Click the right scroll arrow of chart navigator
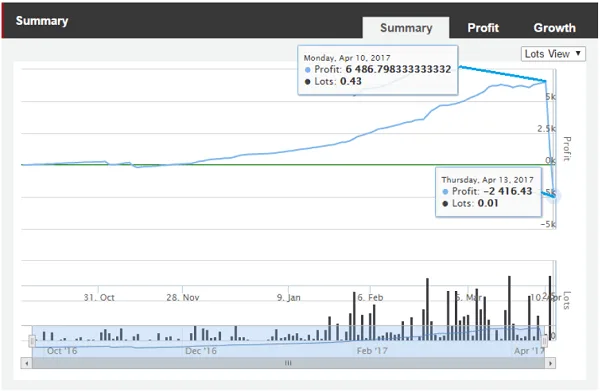 (x=550, y=363)
